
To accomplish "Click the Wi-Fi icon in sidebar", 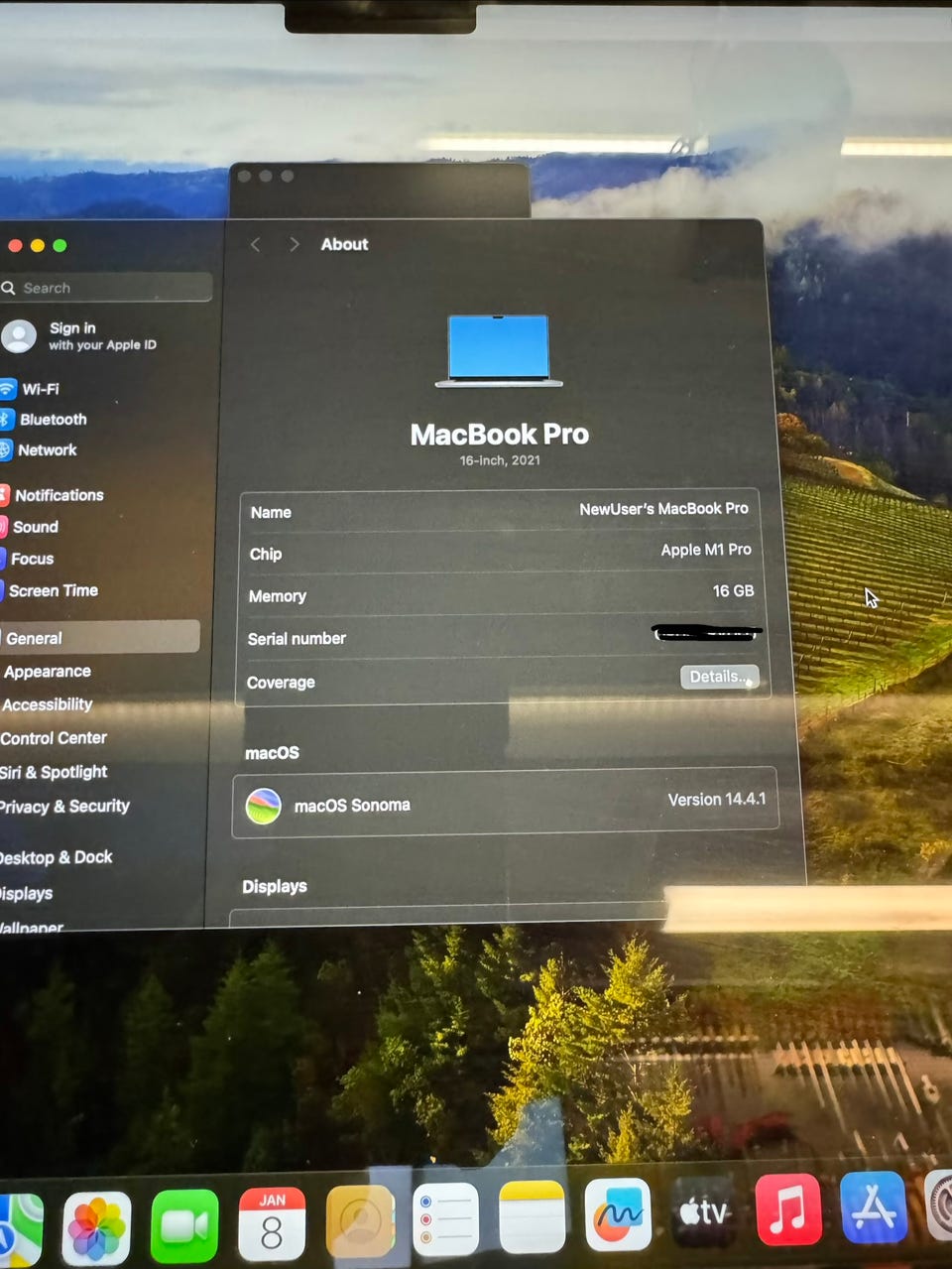I will [x=7, y=389].
